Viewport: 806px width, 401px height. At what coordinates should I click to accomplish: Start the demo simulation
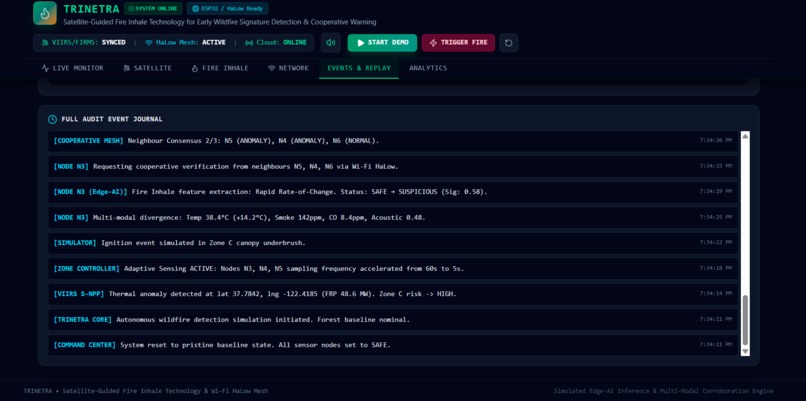382,43
